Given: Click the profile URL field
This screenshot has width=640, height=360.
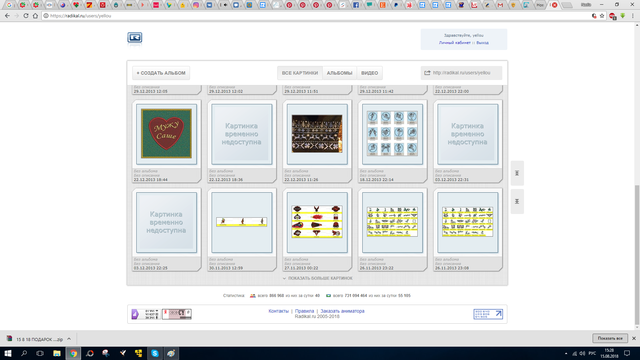Looking at the screenshot, I should point(461,73).
